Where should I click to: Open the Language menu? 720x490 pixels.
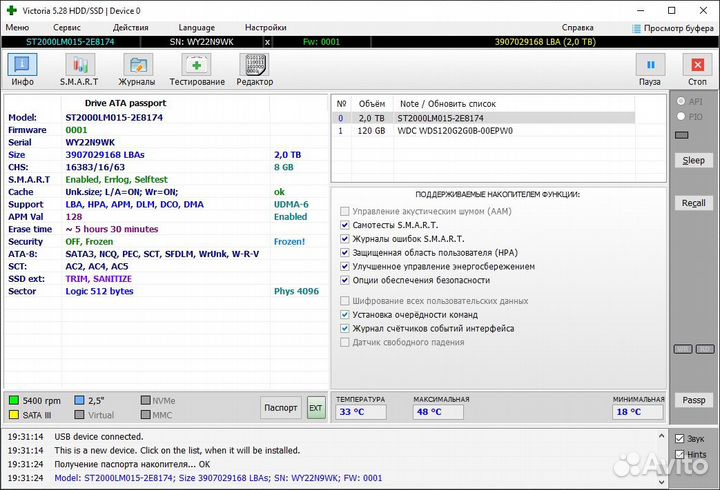click(196, 28)
